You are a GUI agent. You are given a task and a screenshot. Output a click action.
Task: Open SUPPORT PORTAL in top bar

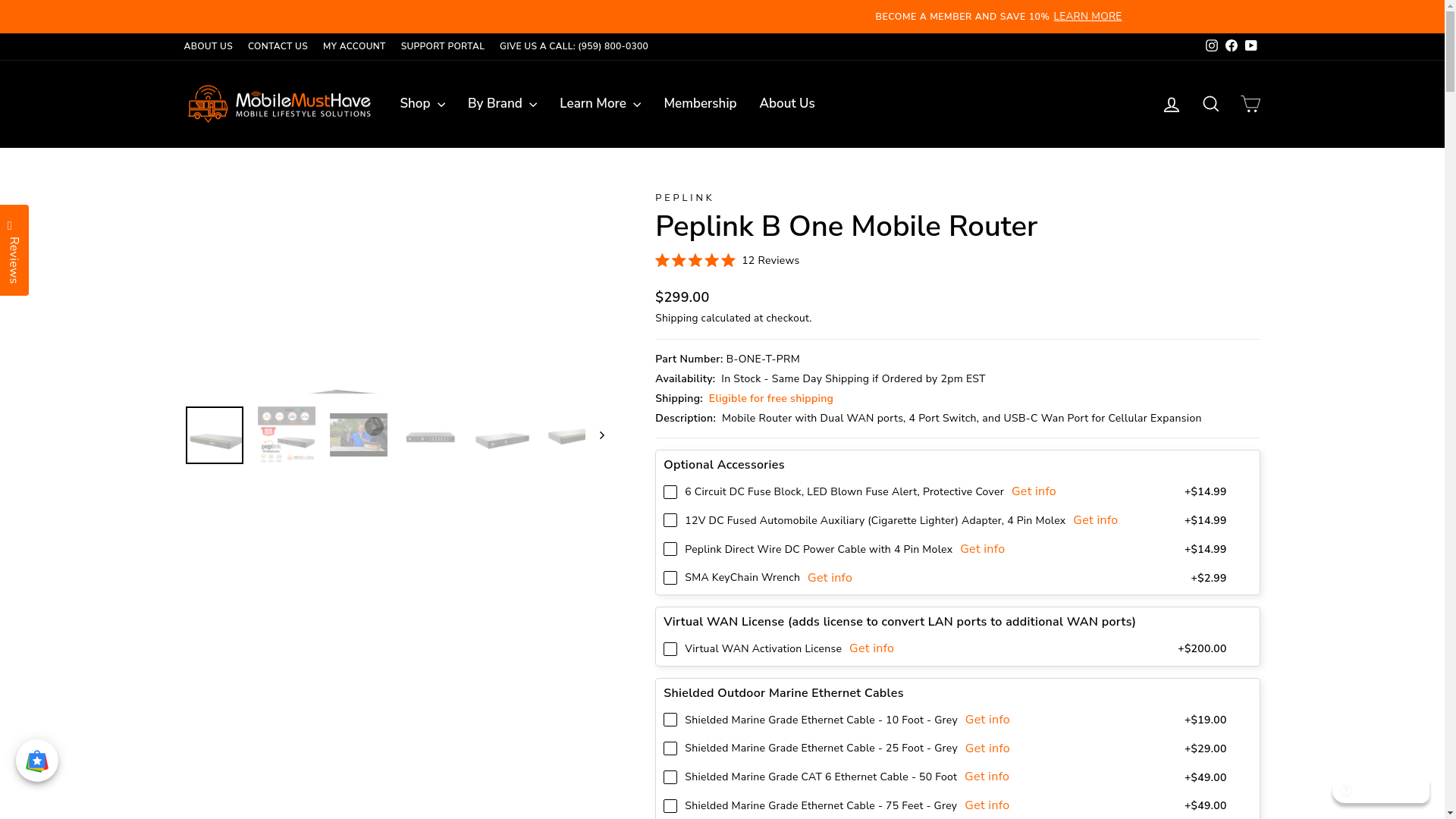point(442,46)
